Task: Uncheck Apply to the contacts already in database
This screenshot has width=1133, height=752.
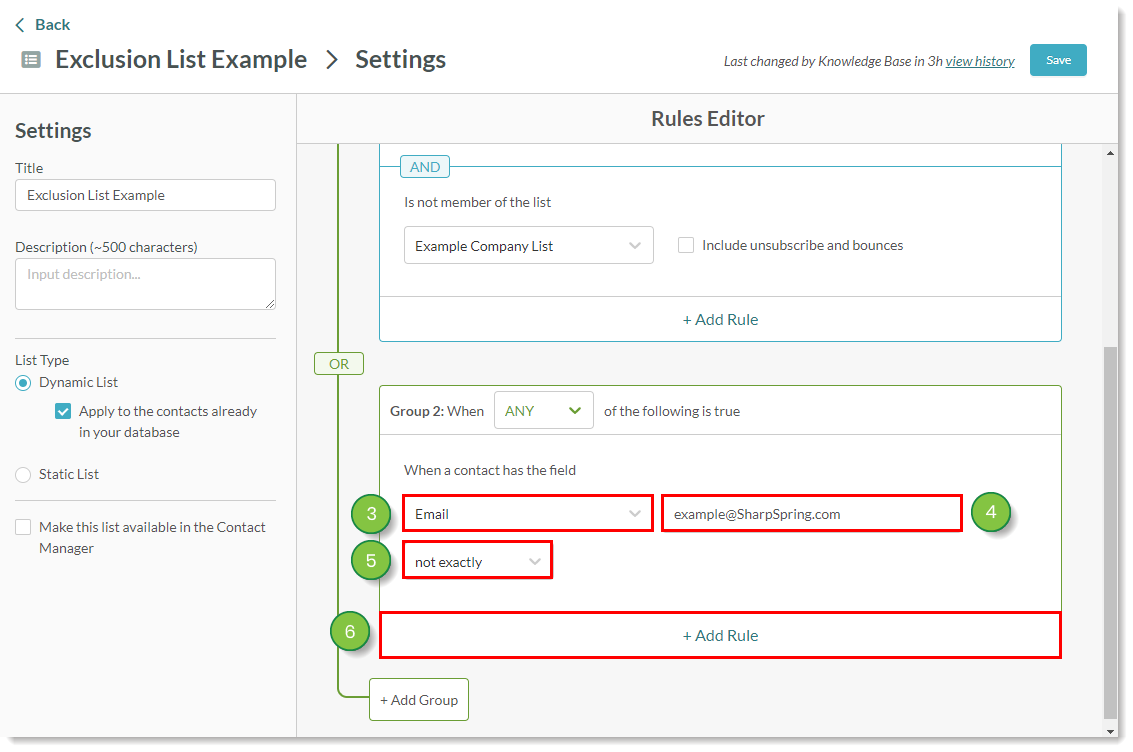Action: (63, 411)
